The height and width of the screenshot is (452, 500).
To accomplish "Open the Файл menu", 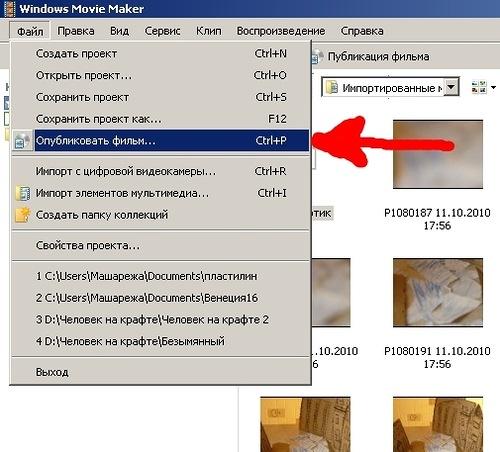I will (x=30, y=31).
